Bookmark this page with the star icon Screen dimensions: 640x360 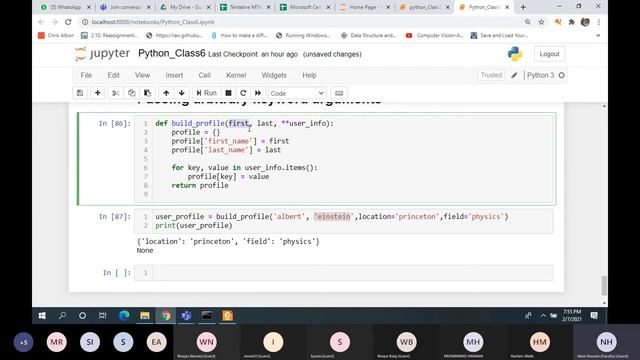[x=541, y=22]
